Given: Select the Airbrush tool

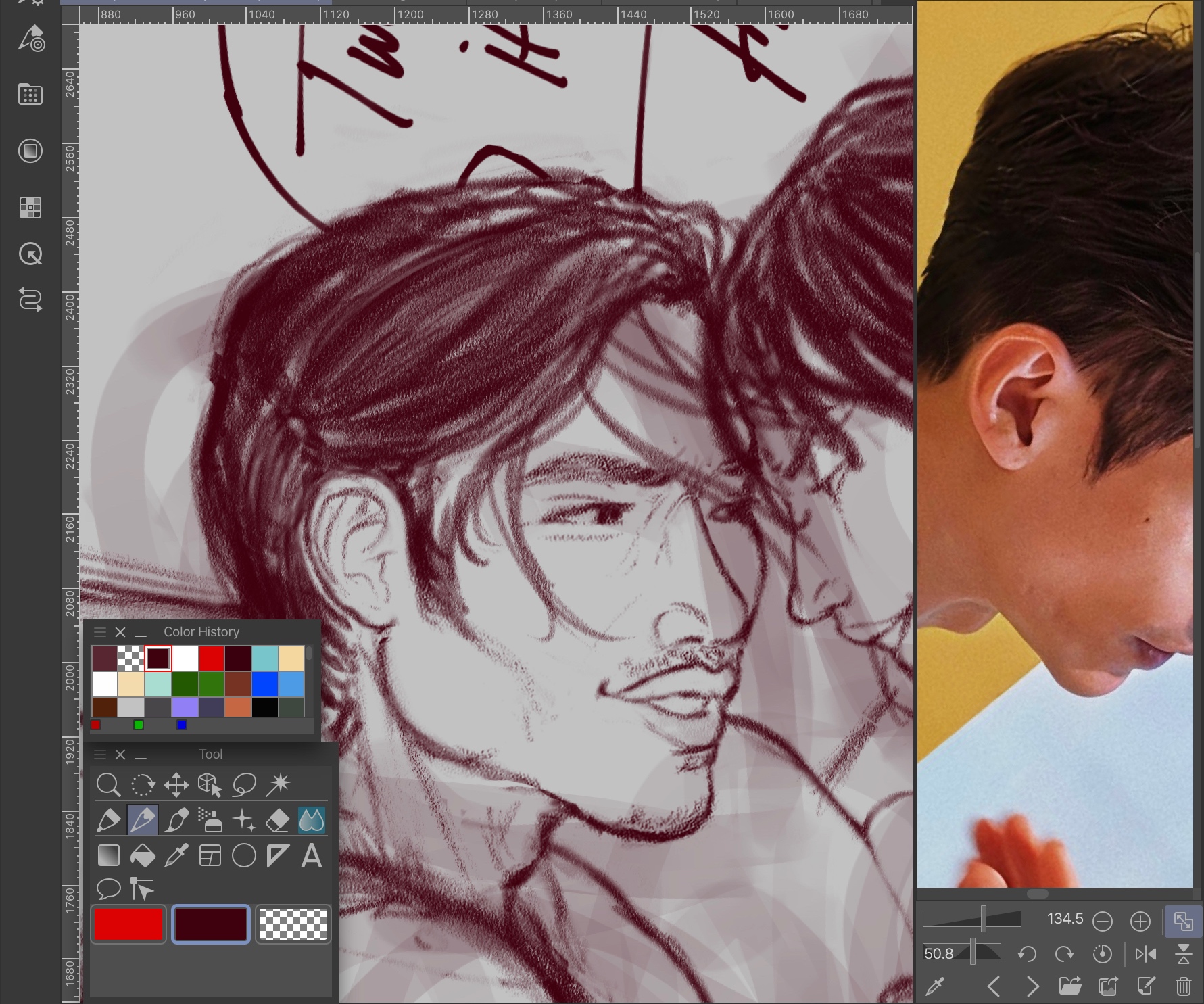Looking at the screenshot, I should [x=210, y=820].
